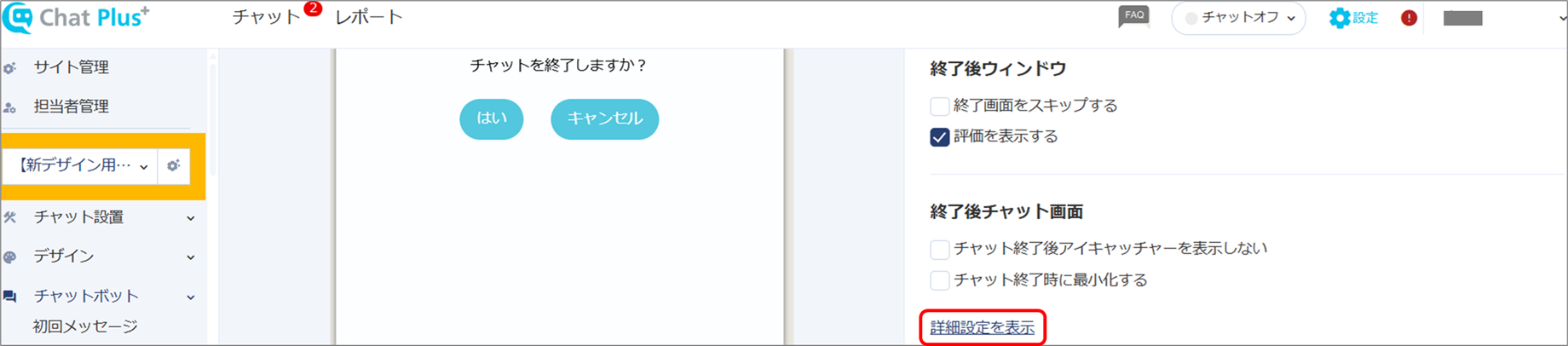Click the Chat Plus logo icon
The height and width of the screenshot is (346, 1568).
coord(19,17)
